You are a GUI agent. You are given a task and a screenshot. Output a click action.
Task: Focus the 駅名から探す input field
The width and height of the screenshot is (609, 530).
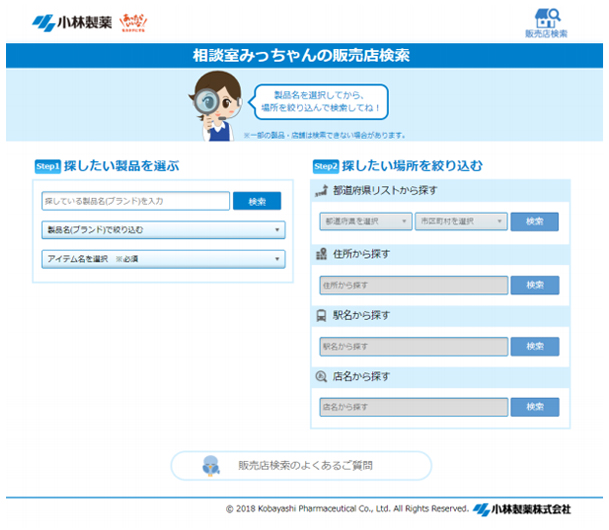414,346
